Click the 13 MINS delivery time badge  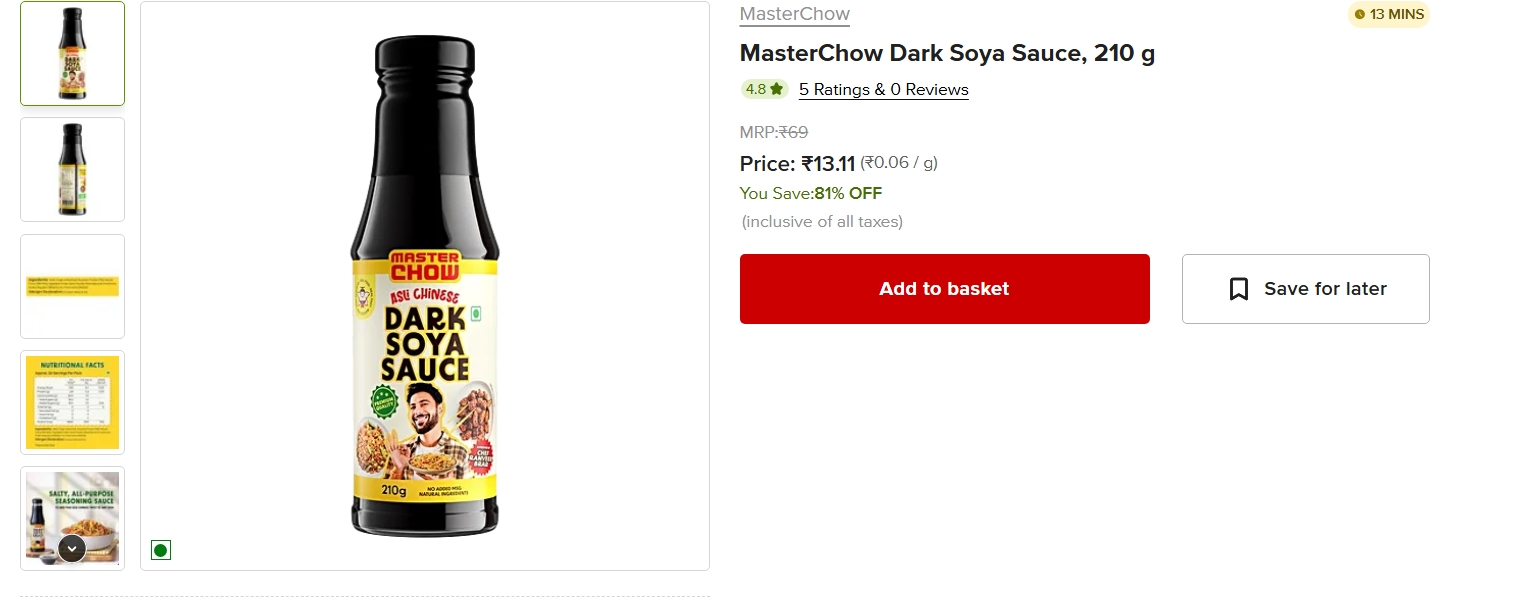pyautogui.click(x=1389, y=14)
